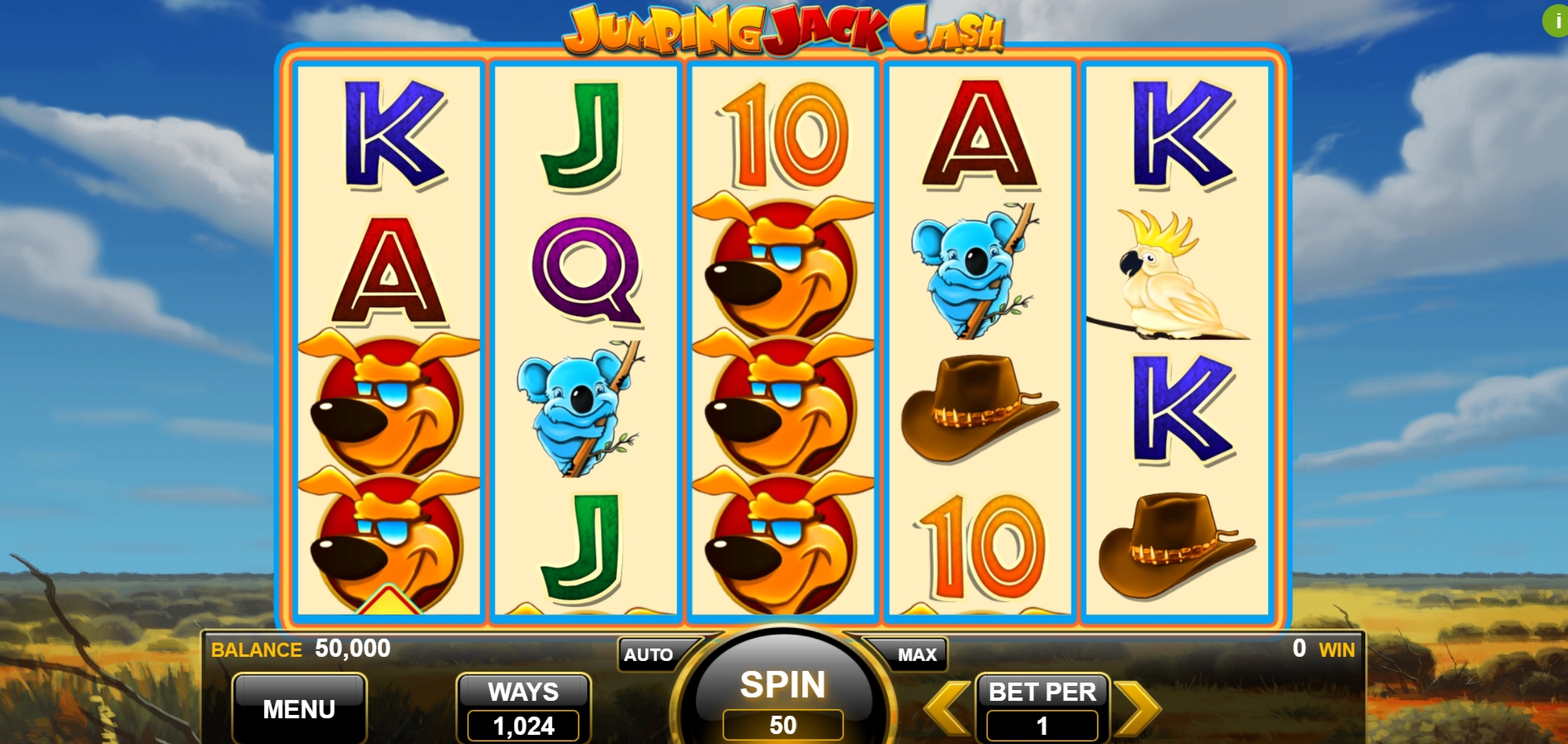Screen dimensions: 1568x744
Task: Open the MENU button
Action: (x=299, y=709)
